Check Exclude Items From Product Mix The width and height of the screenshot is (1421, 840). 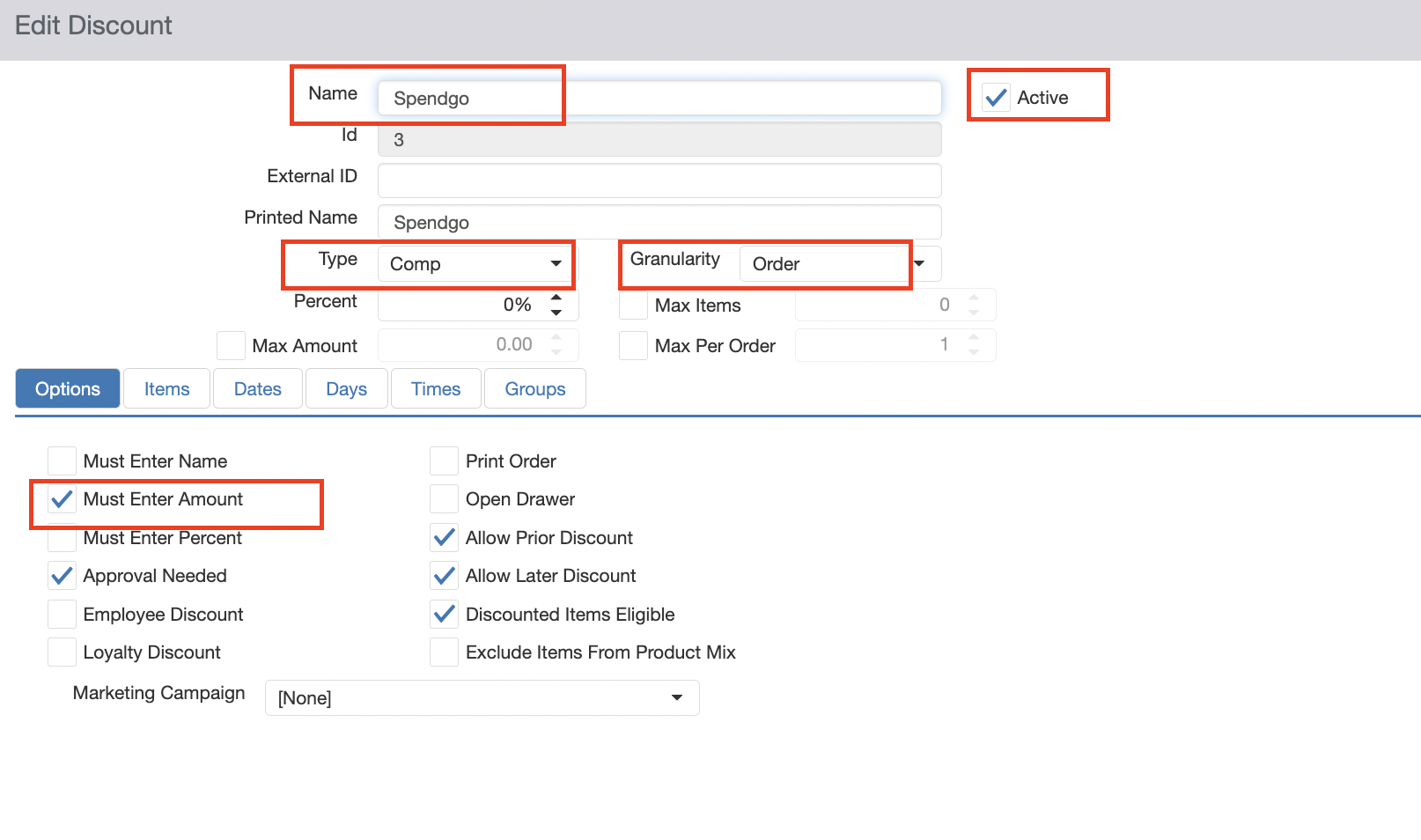click(x=444, y=652)
